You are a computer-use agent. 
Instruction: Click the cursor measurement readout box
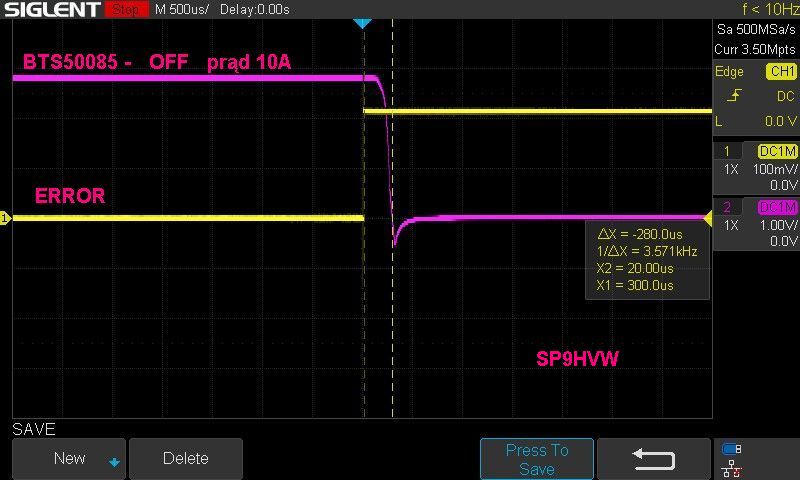point(647,260)
